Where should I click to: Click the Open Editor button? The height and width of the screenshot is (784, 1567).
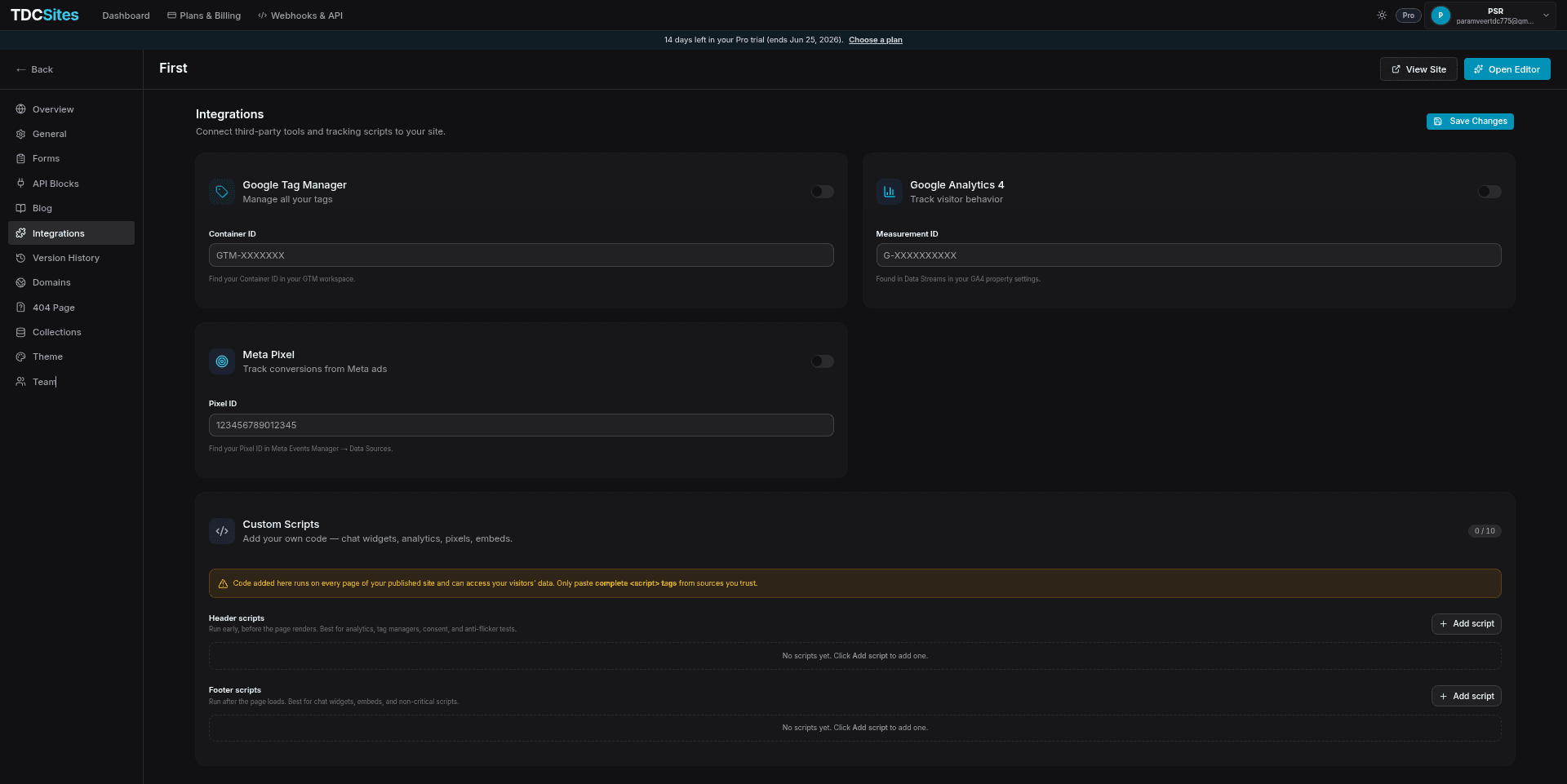[x=1507, y=69]
